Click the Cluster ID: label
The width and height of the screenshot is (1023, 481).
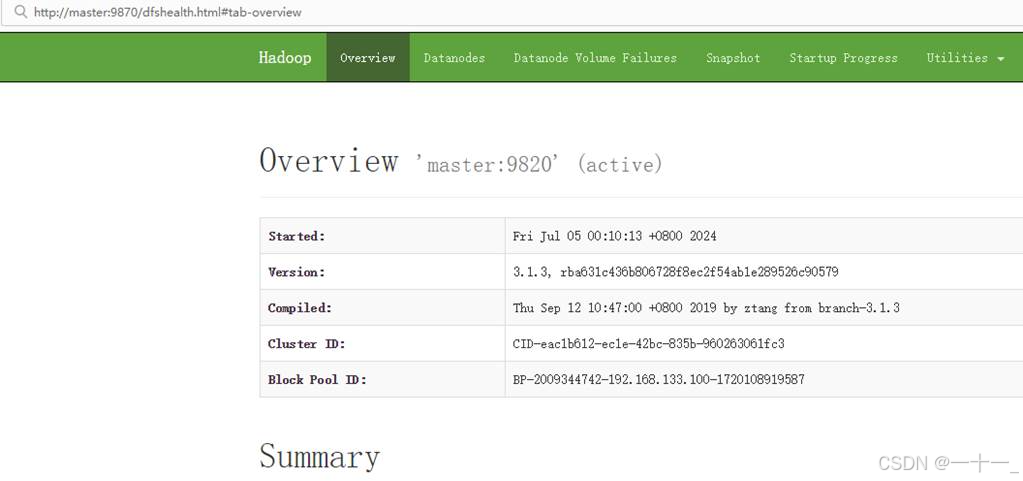(x=306, y=343)
